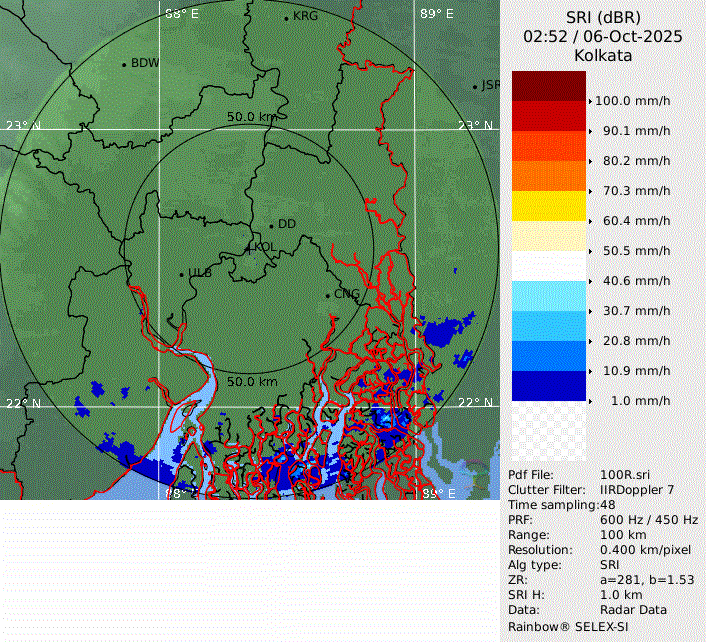Screen dimensions: 706x642
Task: Click the cream 50.5 mm/h legend swatch
Action: coord(548,236)
